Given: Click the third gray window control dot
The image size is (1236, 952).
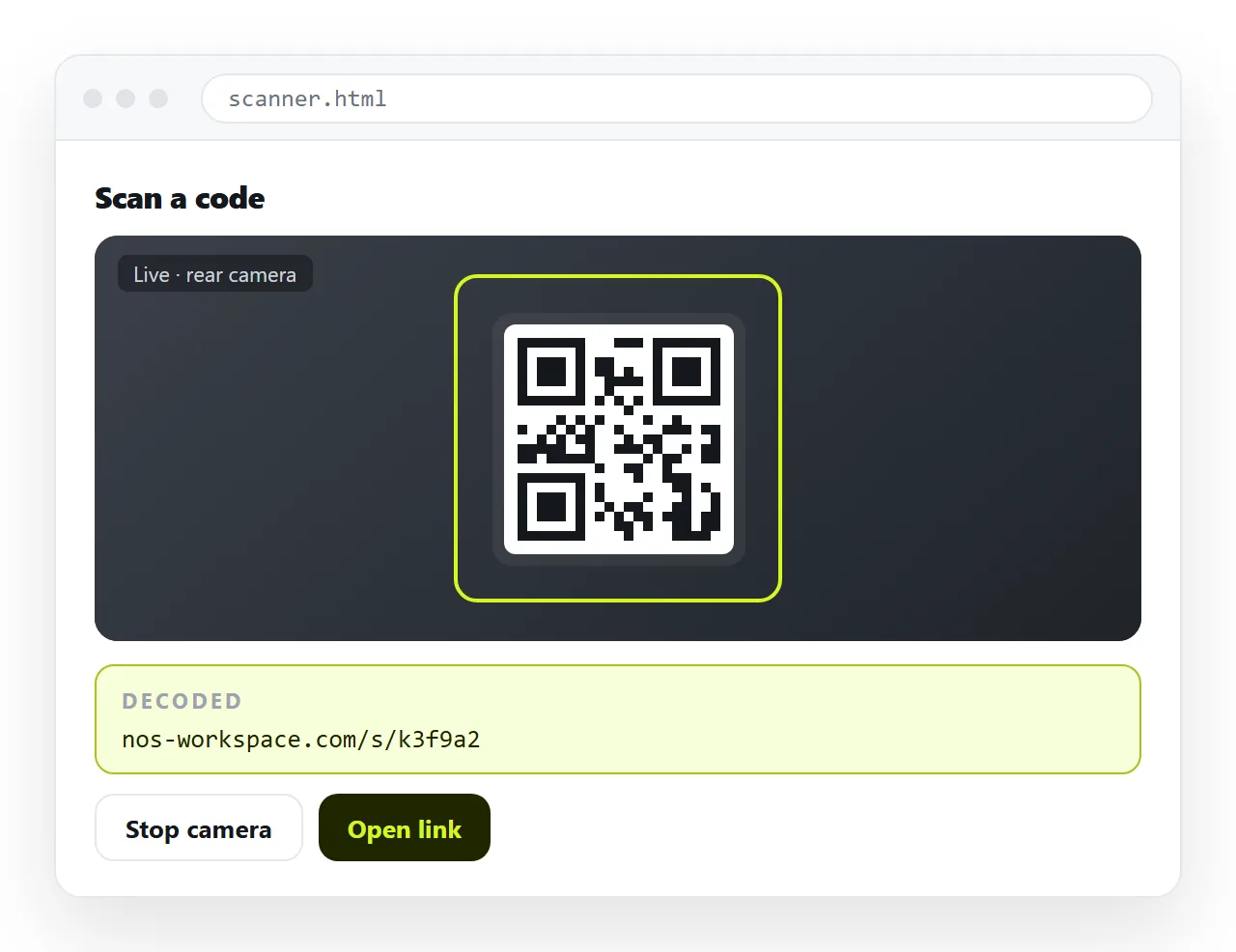Looking at the screenshot, I should (158, 98).
